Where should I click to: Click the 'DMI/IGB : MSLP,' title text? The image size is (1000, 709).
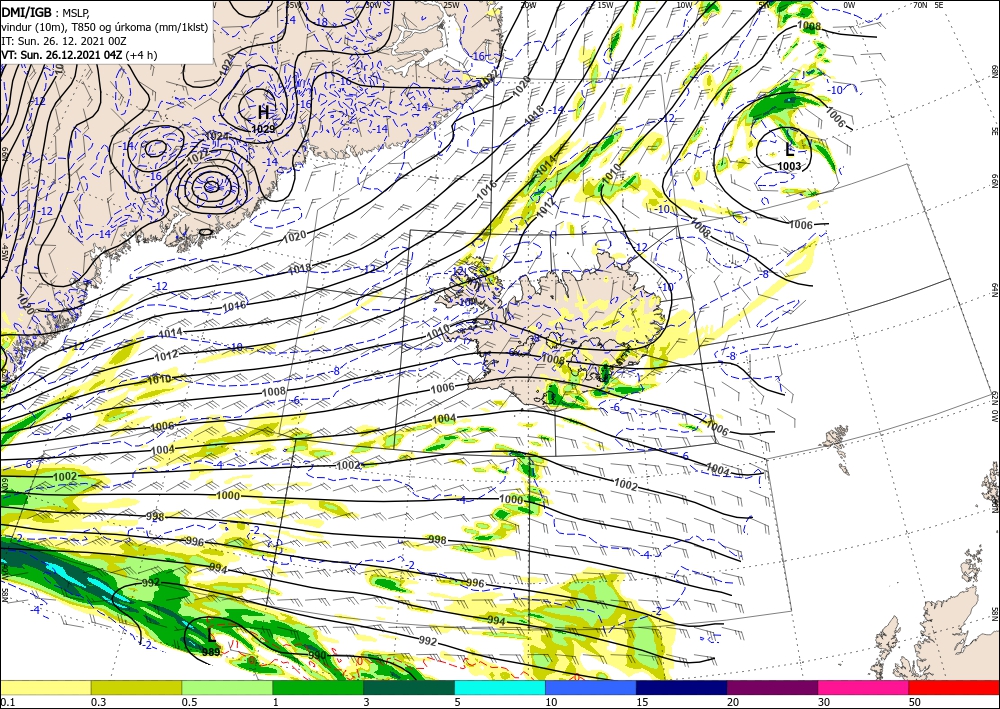coord(45,11)
